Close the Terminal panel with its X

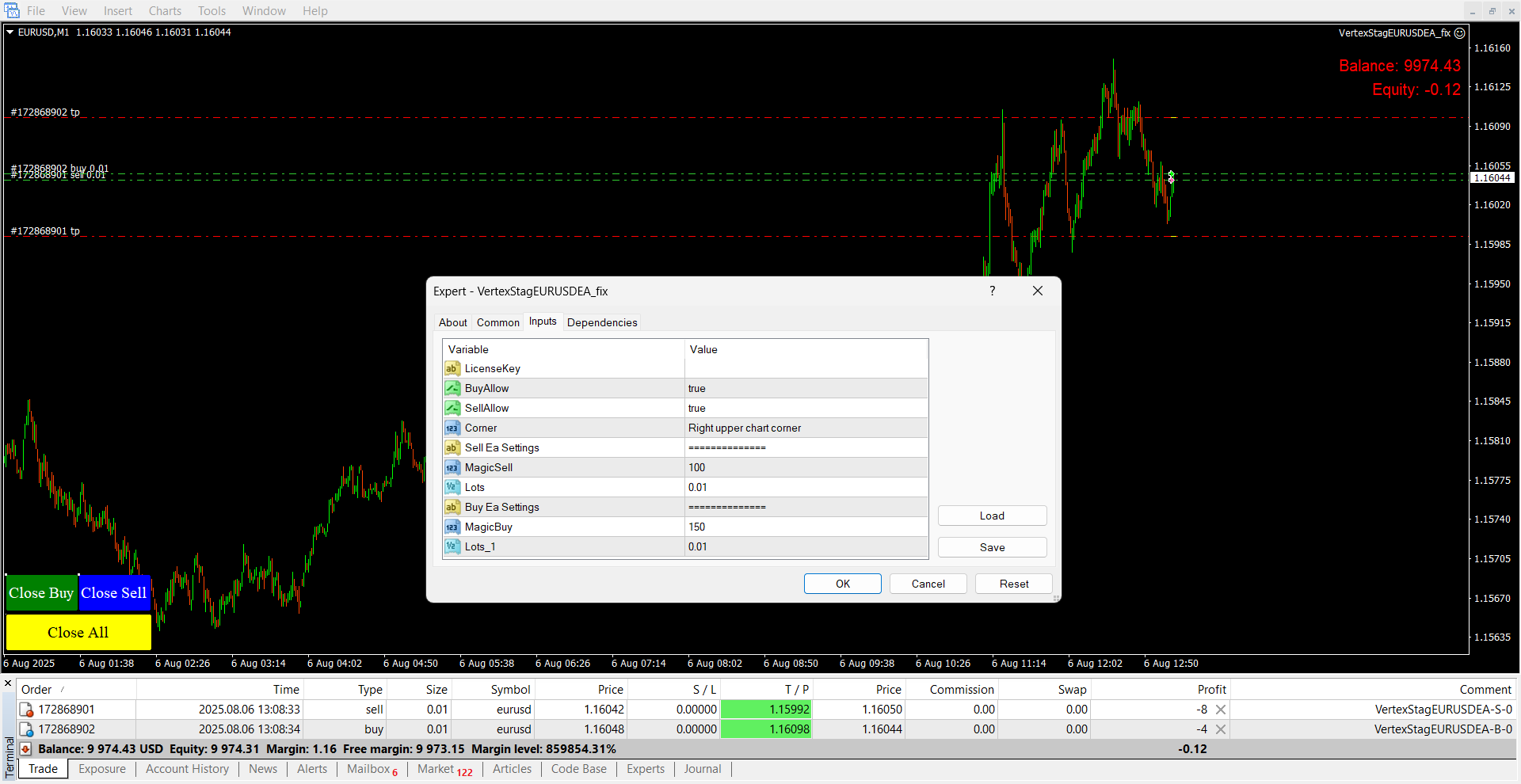pos(8,683)
